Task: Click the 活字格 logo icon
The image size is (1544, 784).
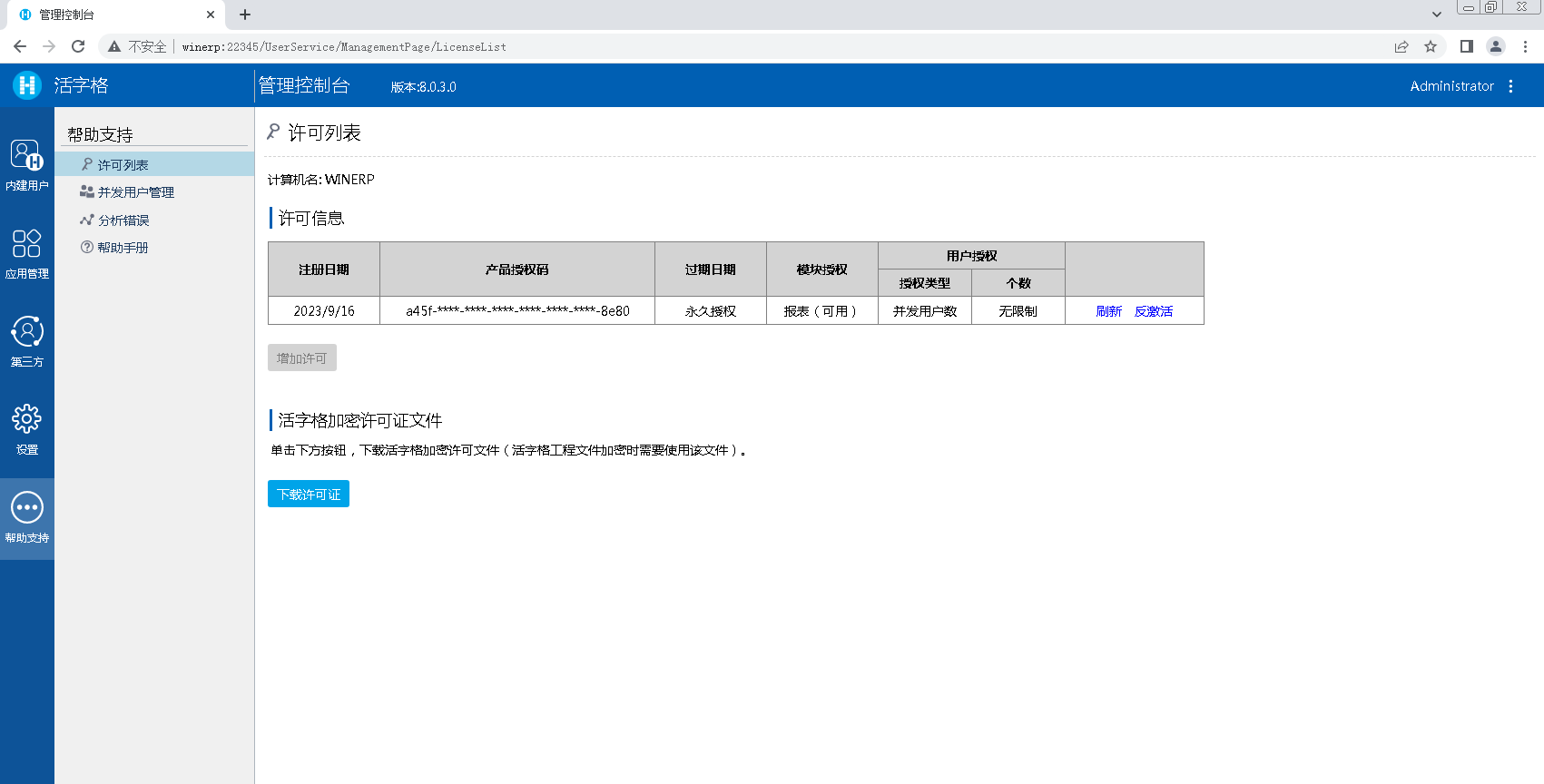Action: click(27, 85)
